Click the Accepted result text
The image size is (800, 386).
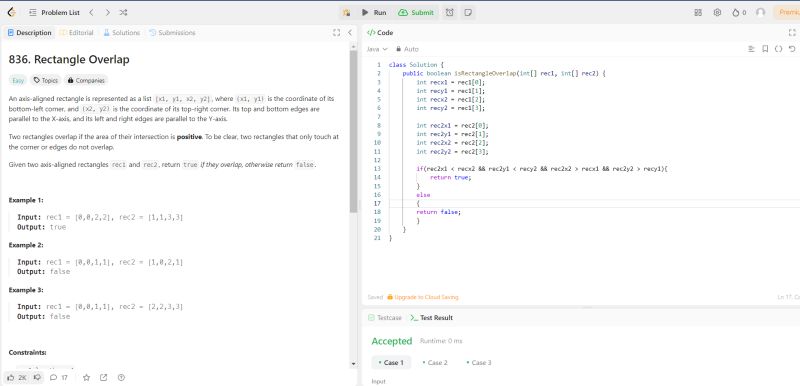pyautogui.click(x=391, y=341)
